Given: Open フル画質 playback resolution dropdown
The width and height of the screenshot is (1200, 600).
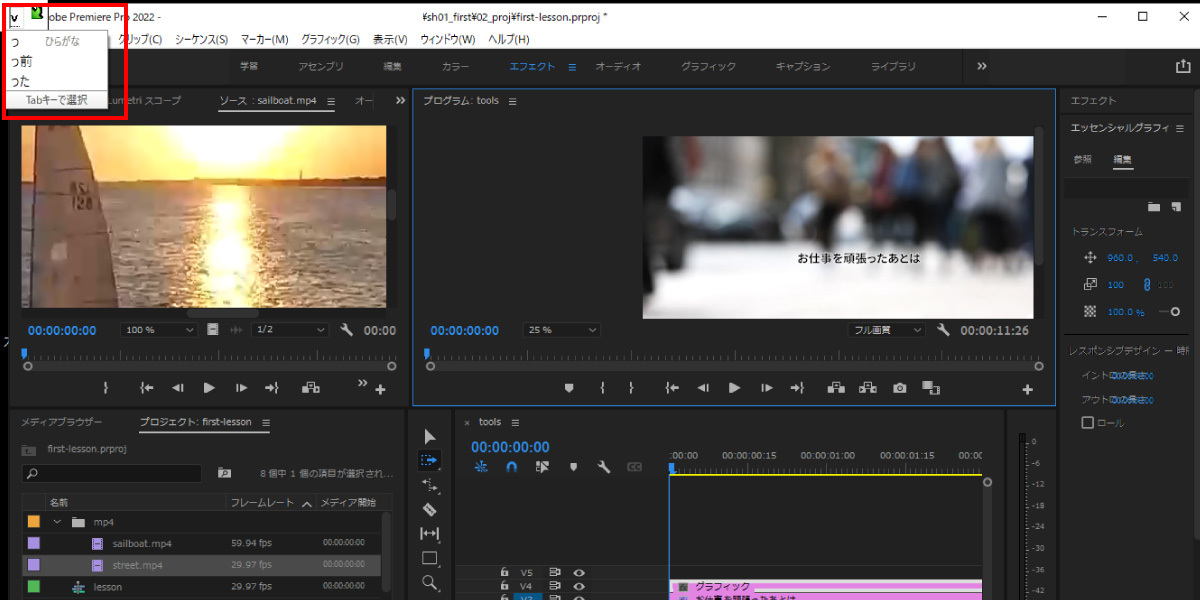Looking at the screenshot, I should (x=886, y=330).
